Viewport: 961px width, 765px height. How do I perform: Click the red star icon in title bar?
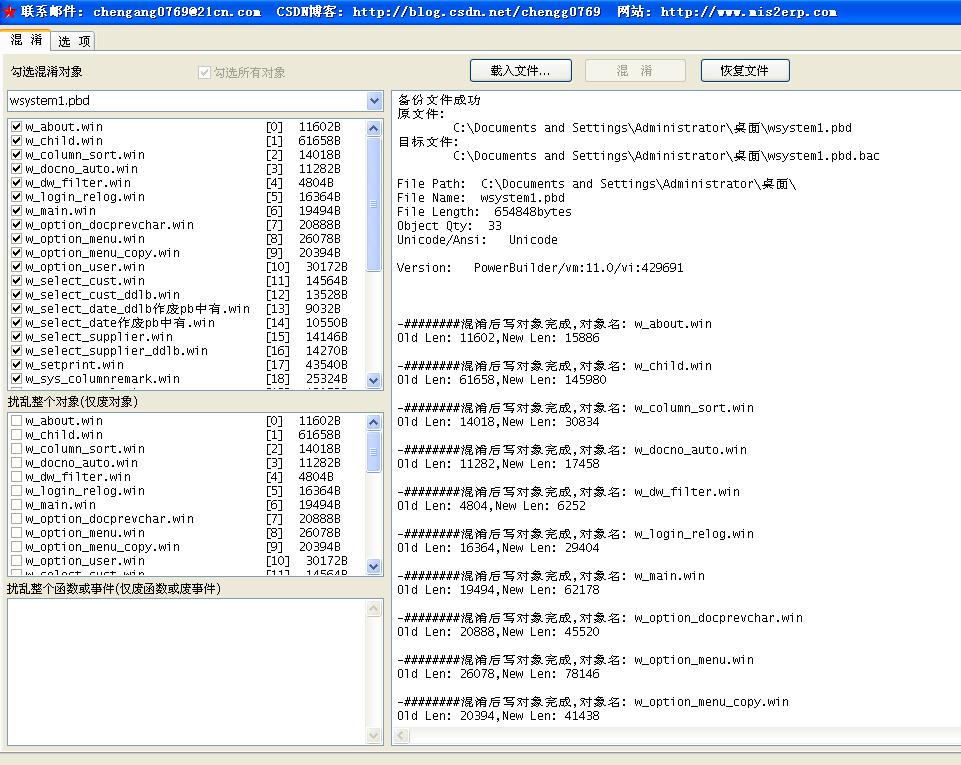coord(9,12)
